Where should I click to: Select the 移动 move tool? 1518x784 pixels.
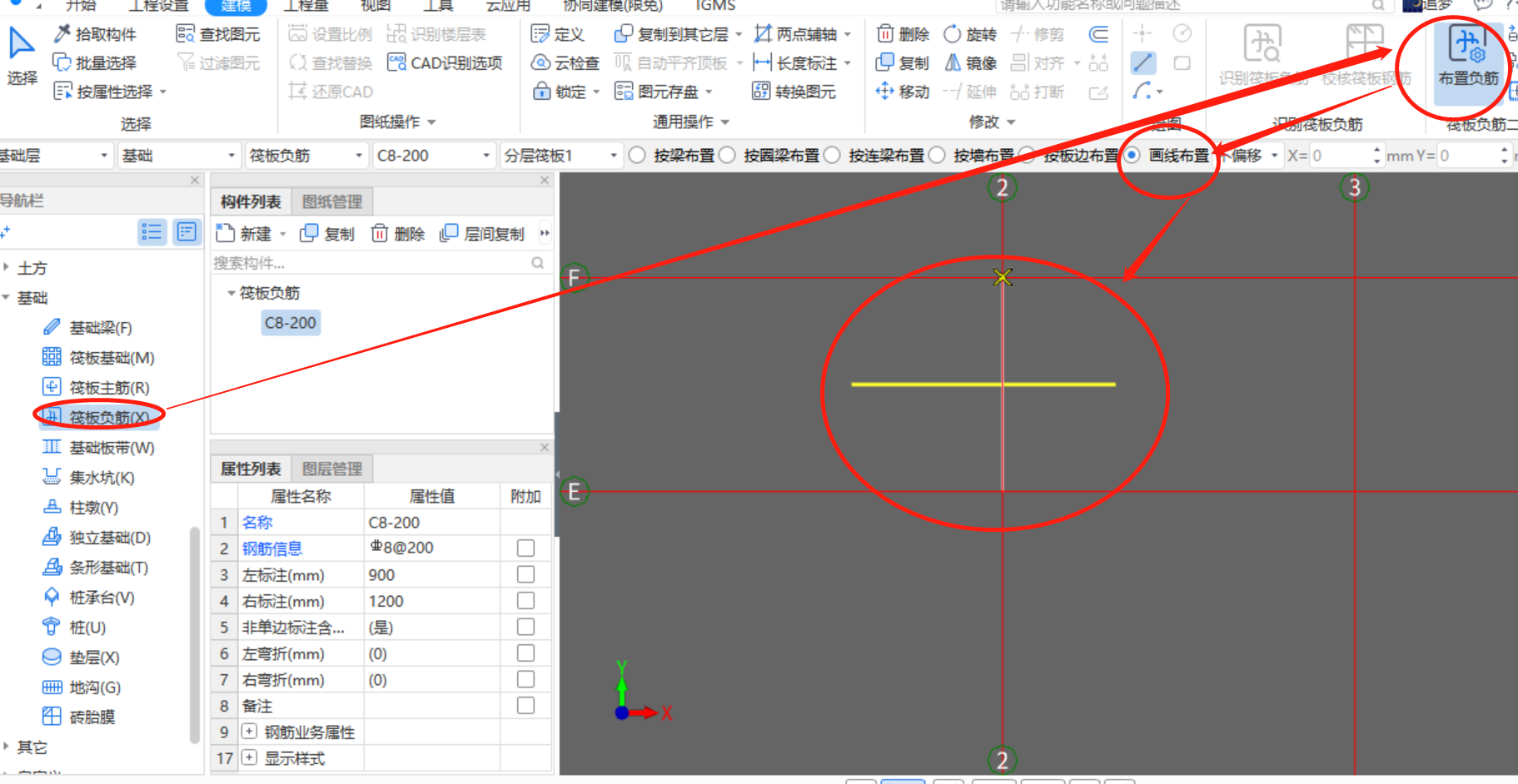click(x=903, y=92)
